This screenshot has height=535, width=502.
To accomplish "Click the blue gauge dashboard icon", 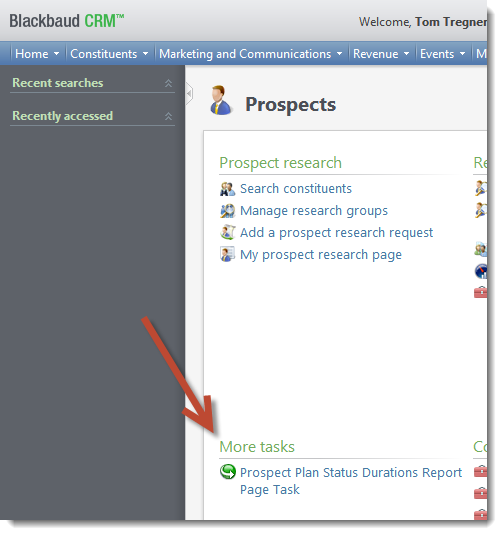I will (481, 272).
